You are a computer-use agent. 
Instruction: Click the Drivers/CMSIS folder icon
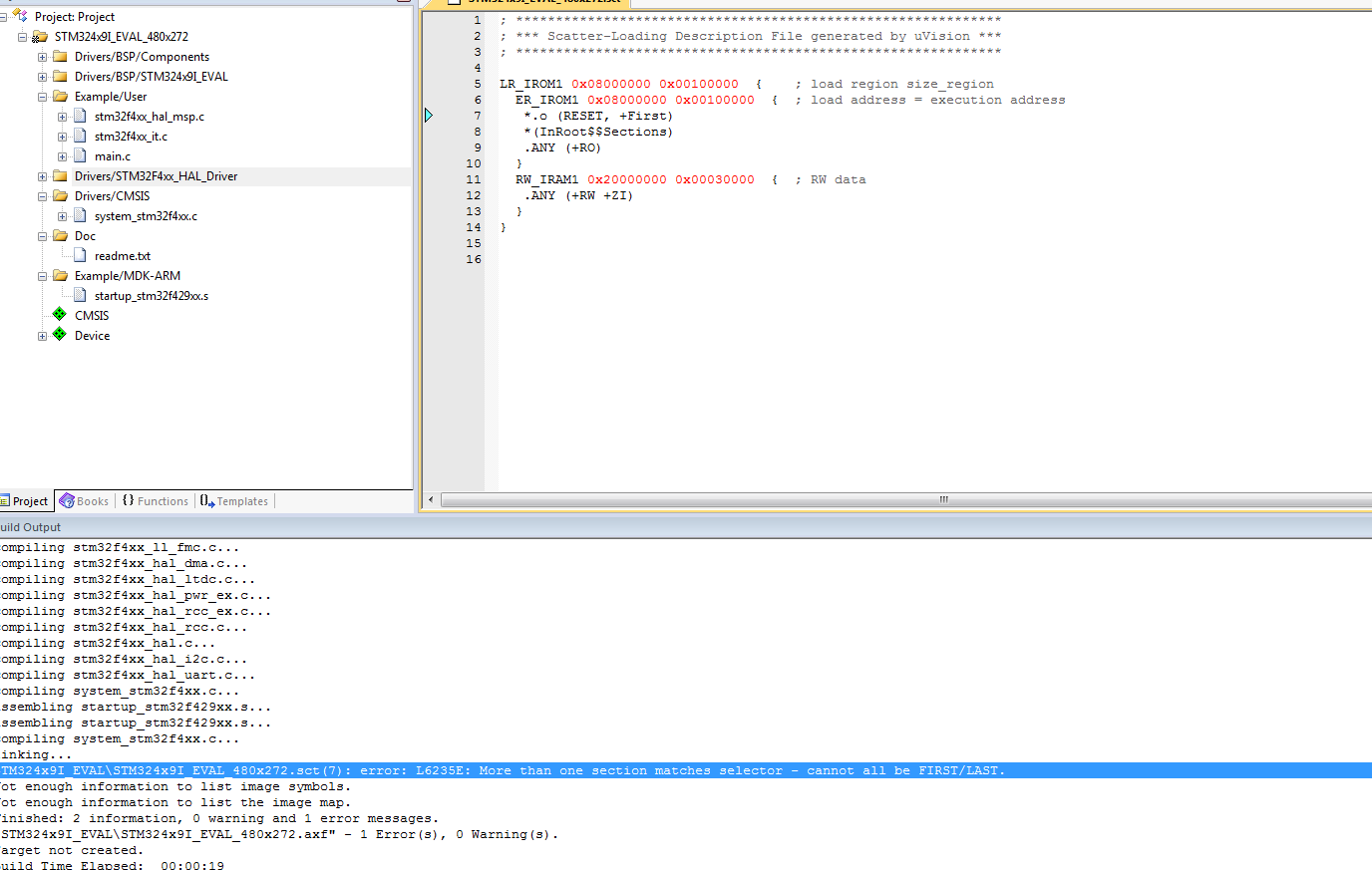tap(60, 196)
